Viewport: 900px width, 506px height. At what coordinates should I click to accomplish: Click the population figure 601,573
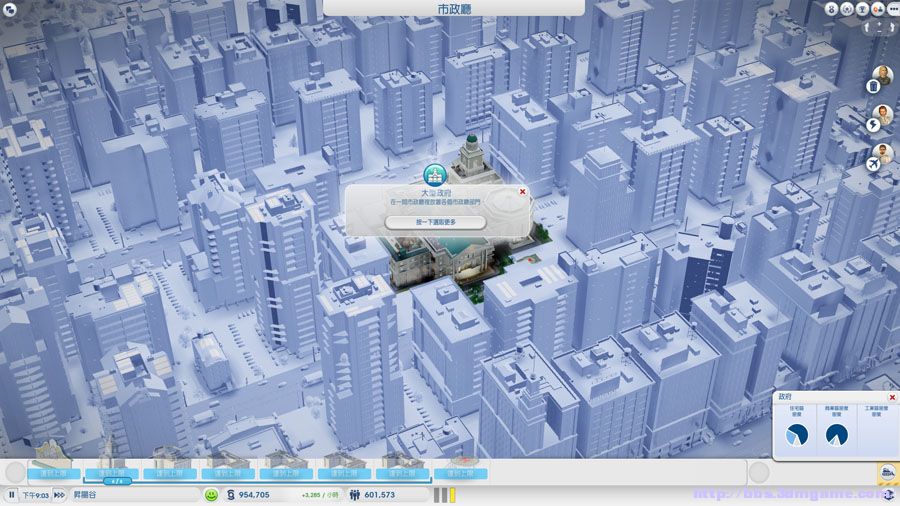(379, 495)
